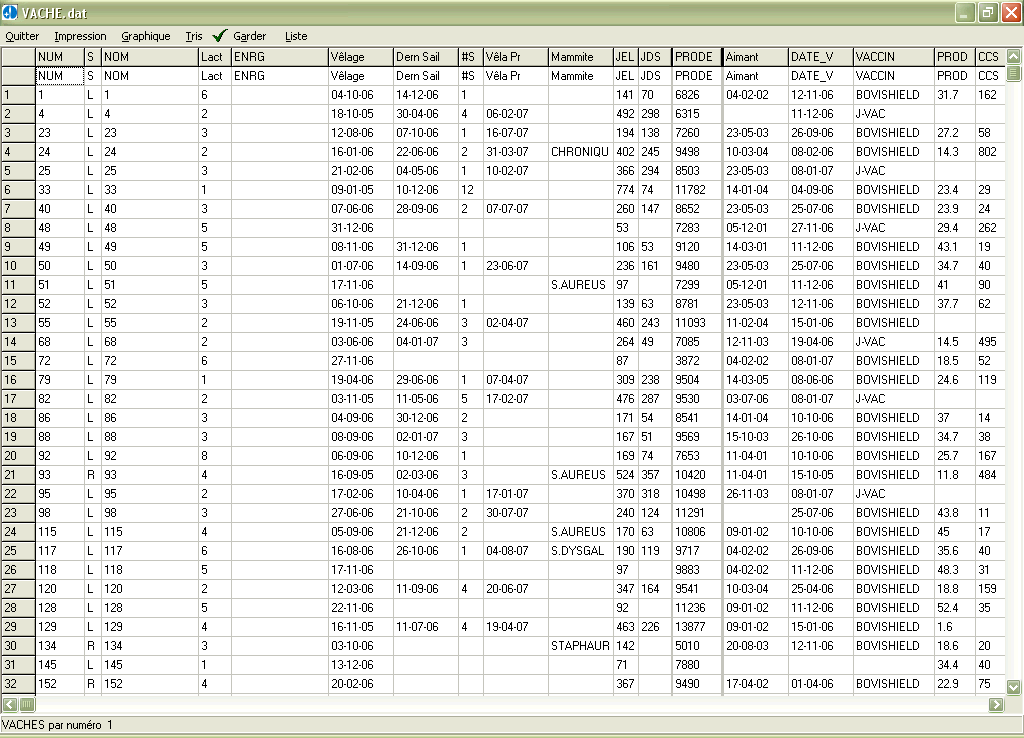Click the Aimant date 20-08-03

pos(755,645)
